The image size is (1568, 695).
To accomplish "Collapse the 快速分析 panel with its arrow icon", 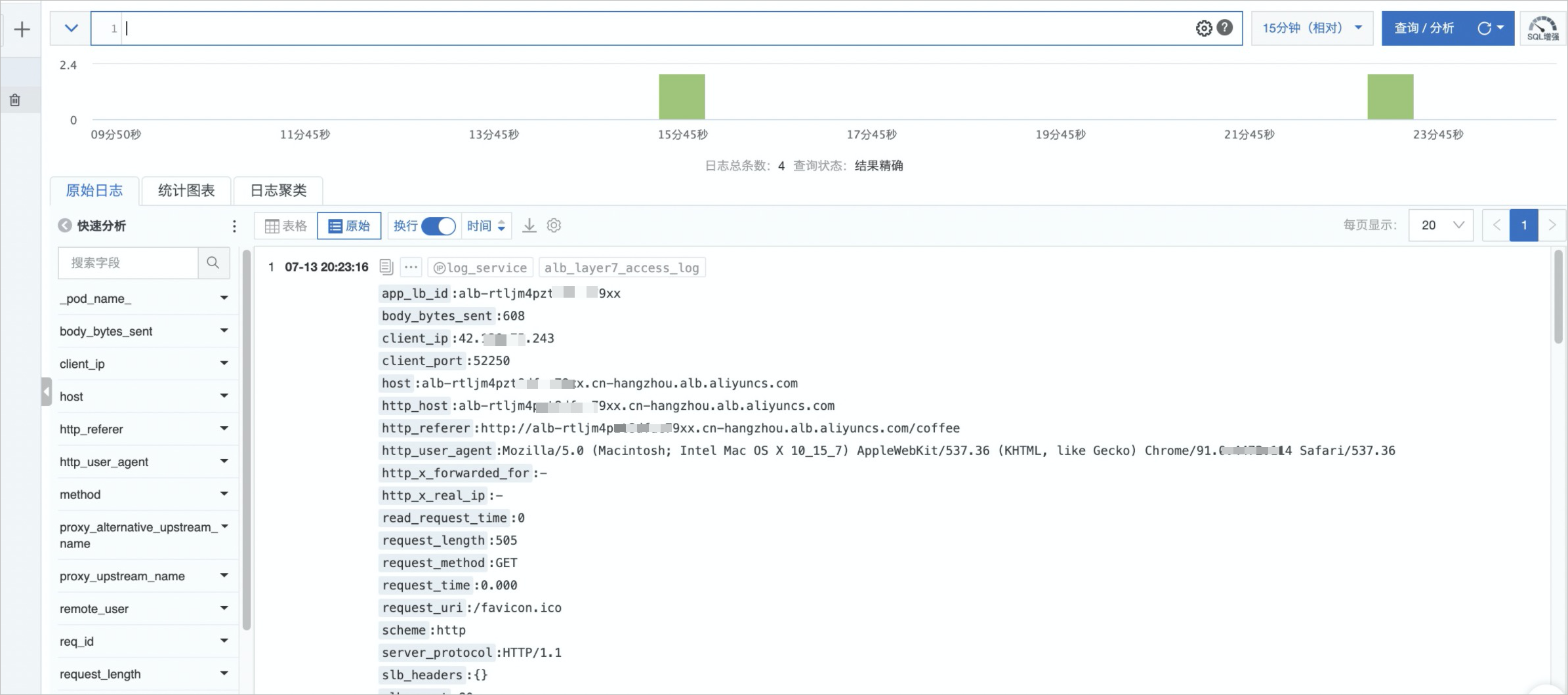I will pos(65,226).
